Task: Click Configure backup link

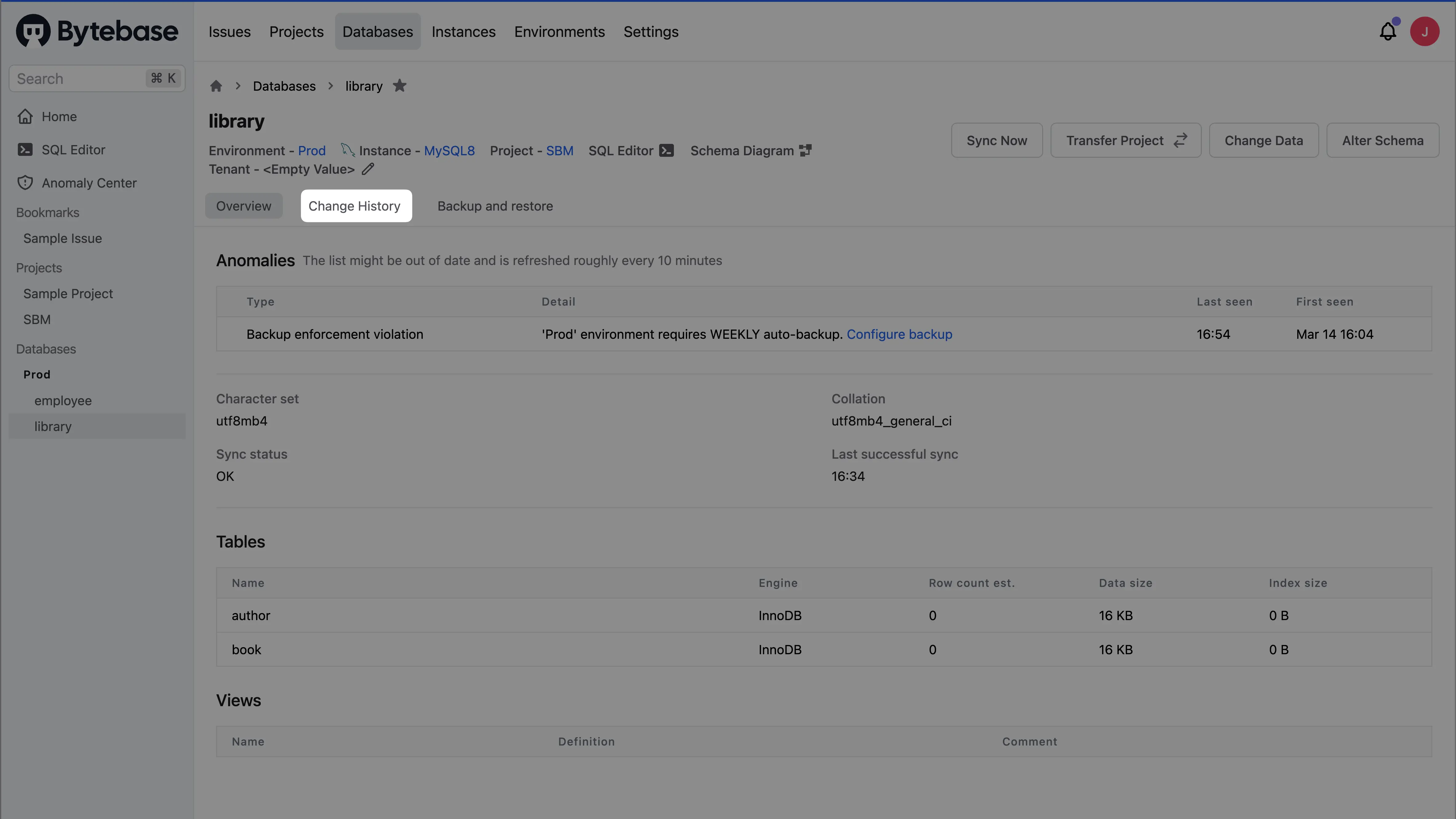Action: click(x=899, y=334)
